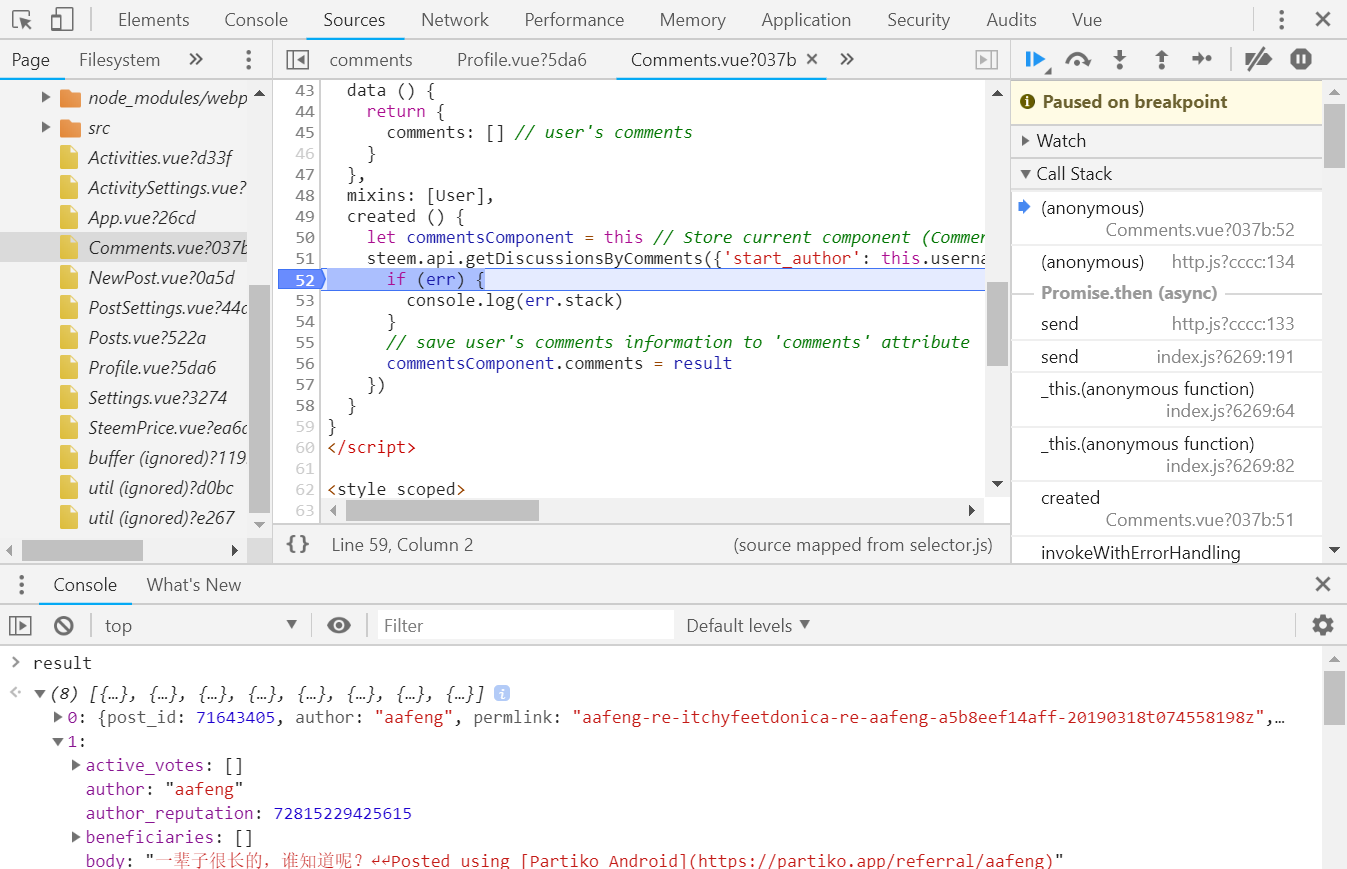
Task: Open the What's New drawer tab
Action: coord(194,585)
